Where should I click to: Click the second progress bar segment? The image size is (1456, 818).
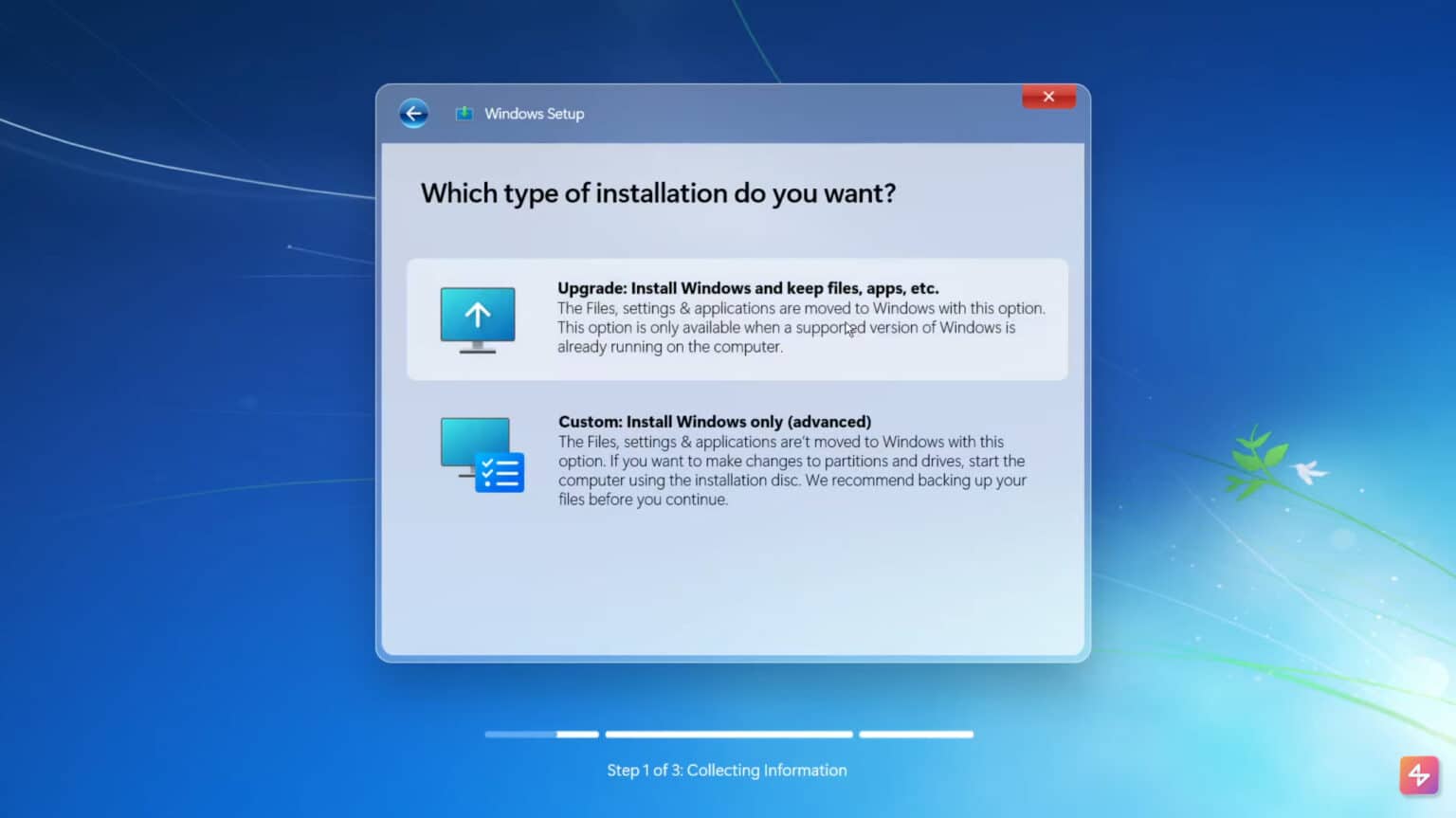tap(728, 734)
